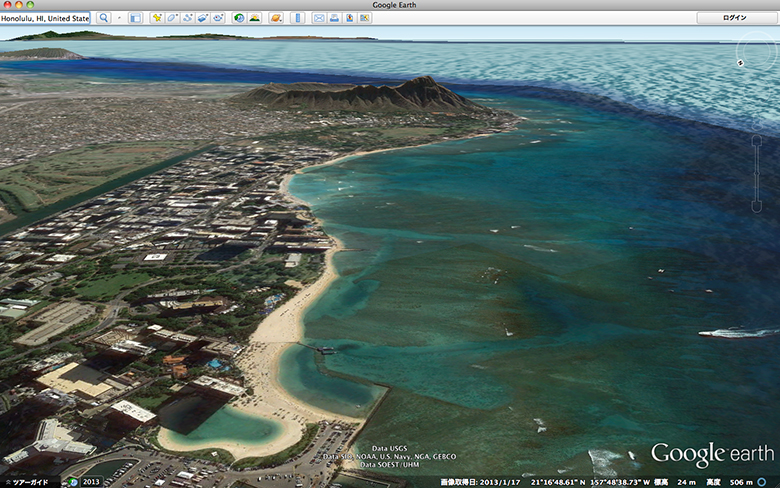Click the ログイン sign-in button
This screenshot has height=488, width=780.
click(735, 18)
